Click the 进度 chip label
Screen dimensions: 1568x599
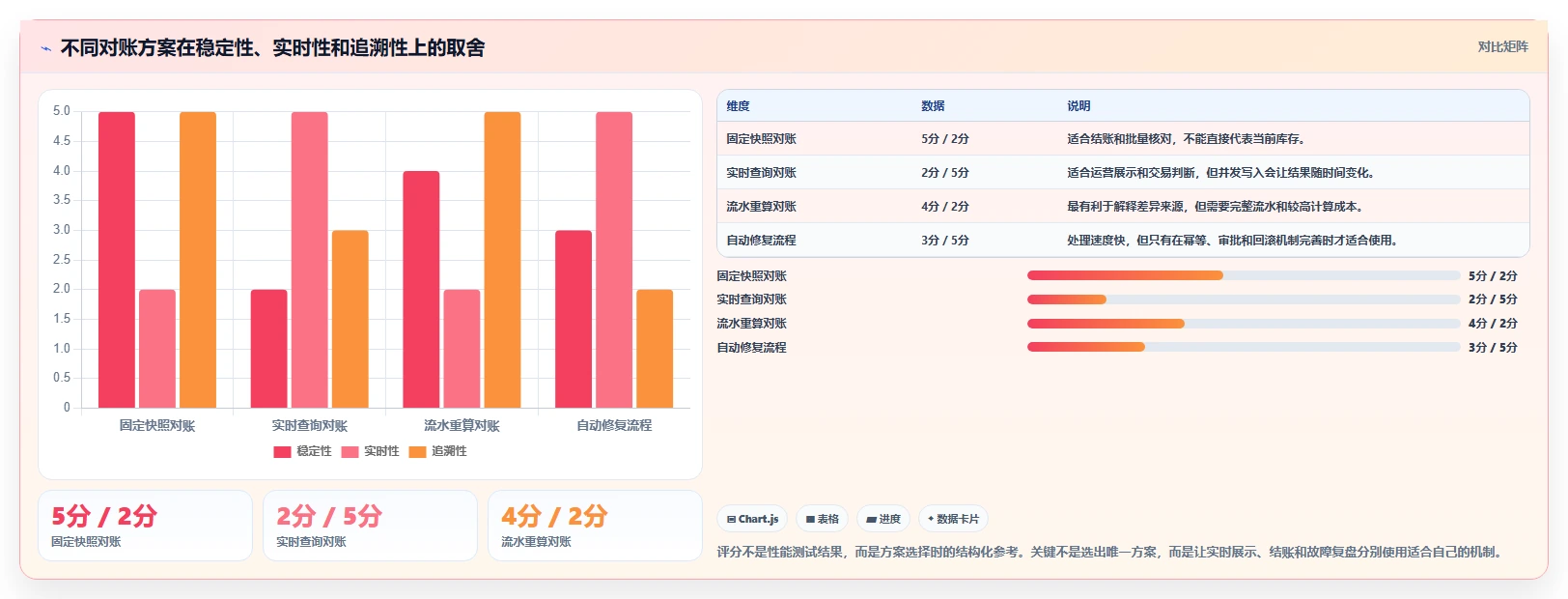889,520
